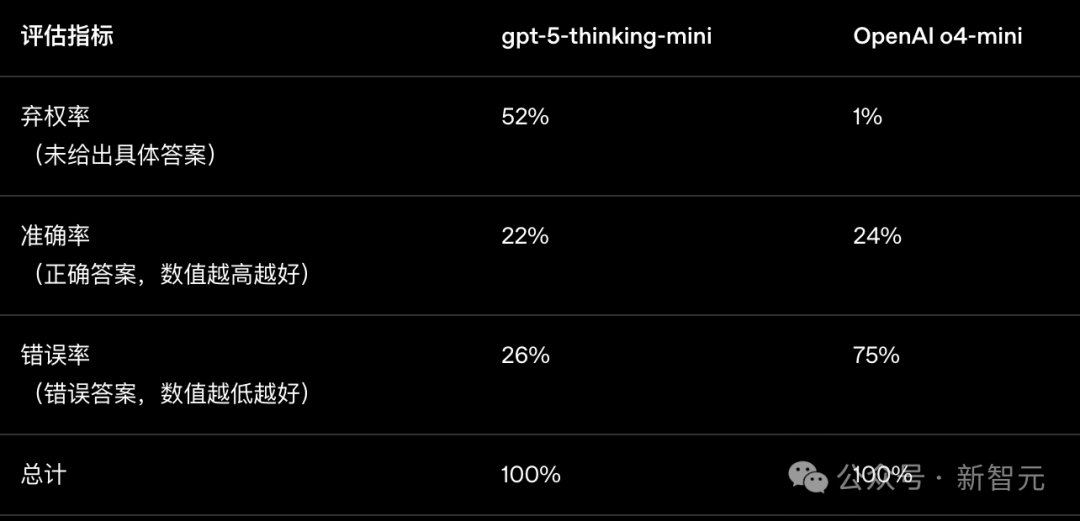Select the gpt-5-thinking-mini column header
This screenshot has height=521, width=1080.
click(607, 36)
